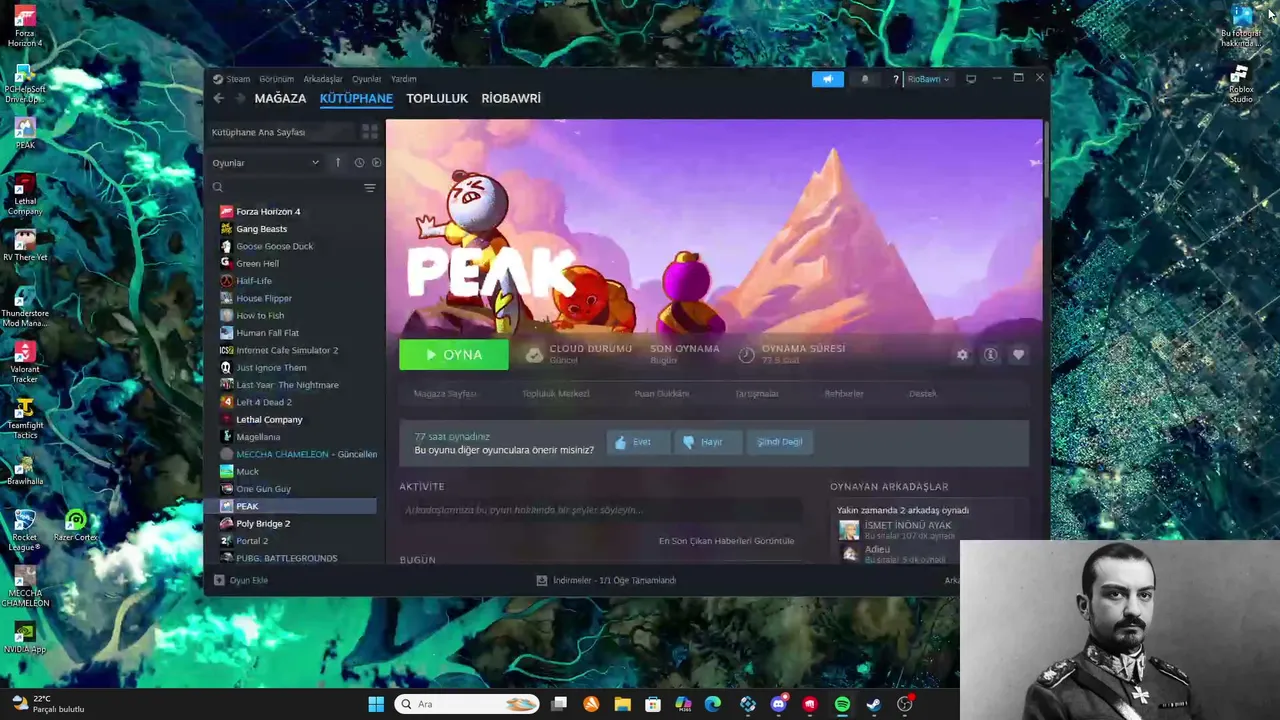The height and width of the screenshot is (720, 1280).
Task: Open Razer Cortex desktop icon
Action: click(x=75, y=526)
